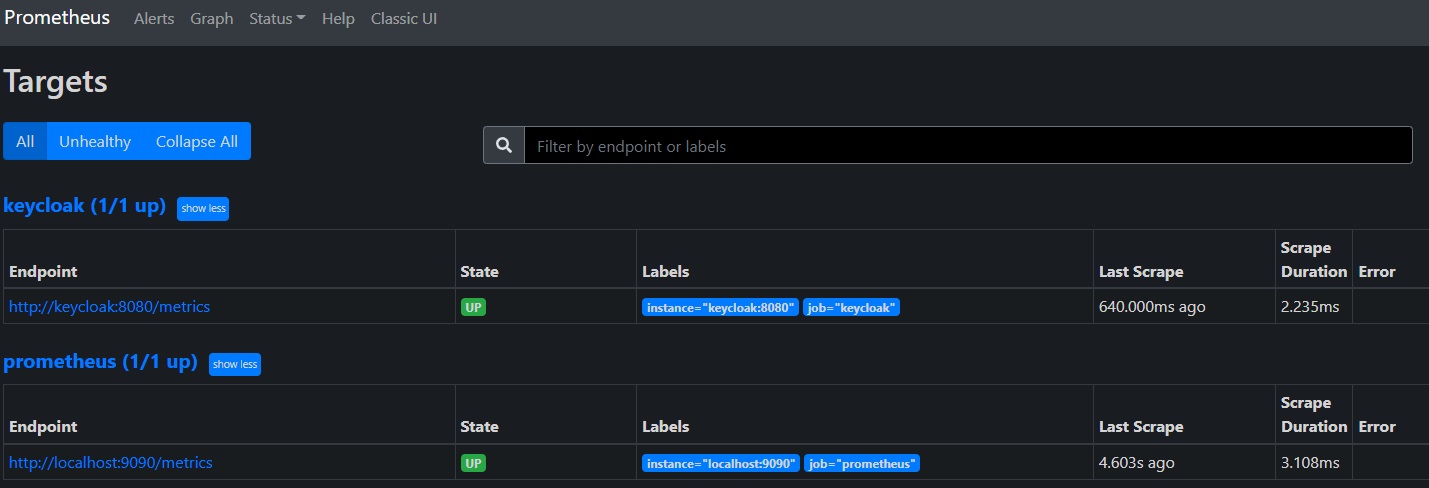Click the Targets page heading

(56, 81)
